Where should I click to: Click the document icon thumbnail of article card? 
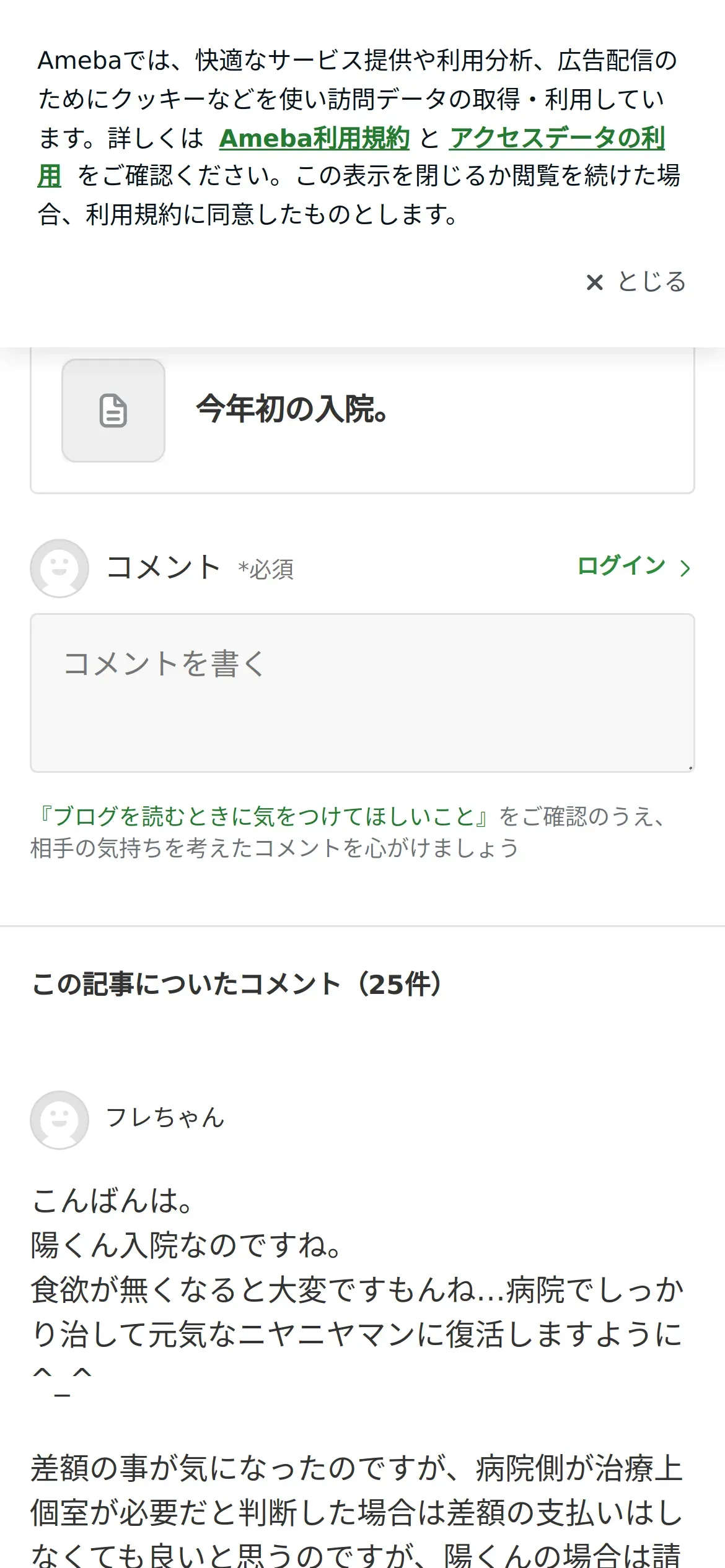113,411
